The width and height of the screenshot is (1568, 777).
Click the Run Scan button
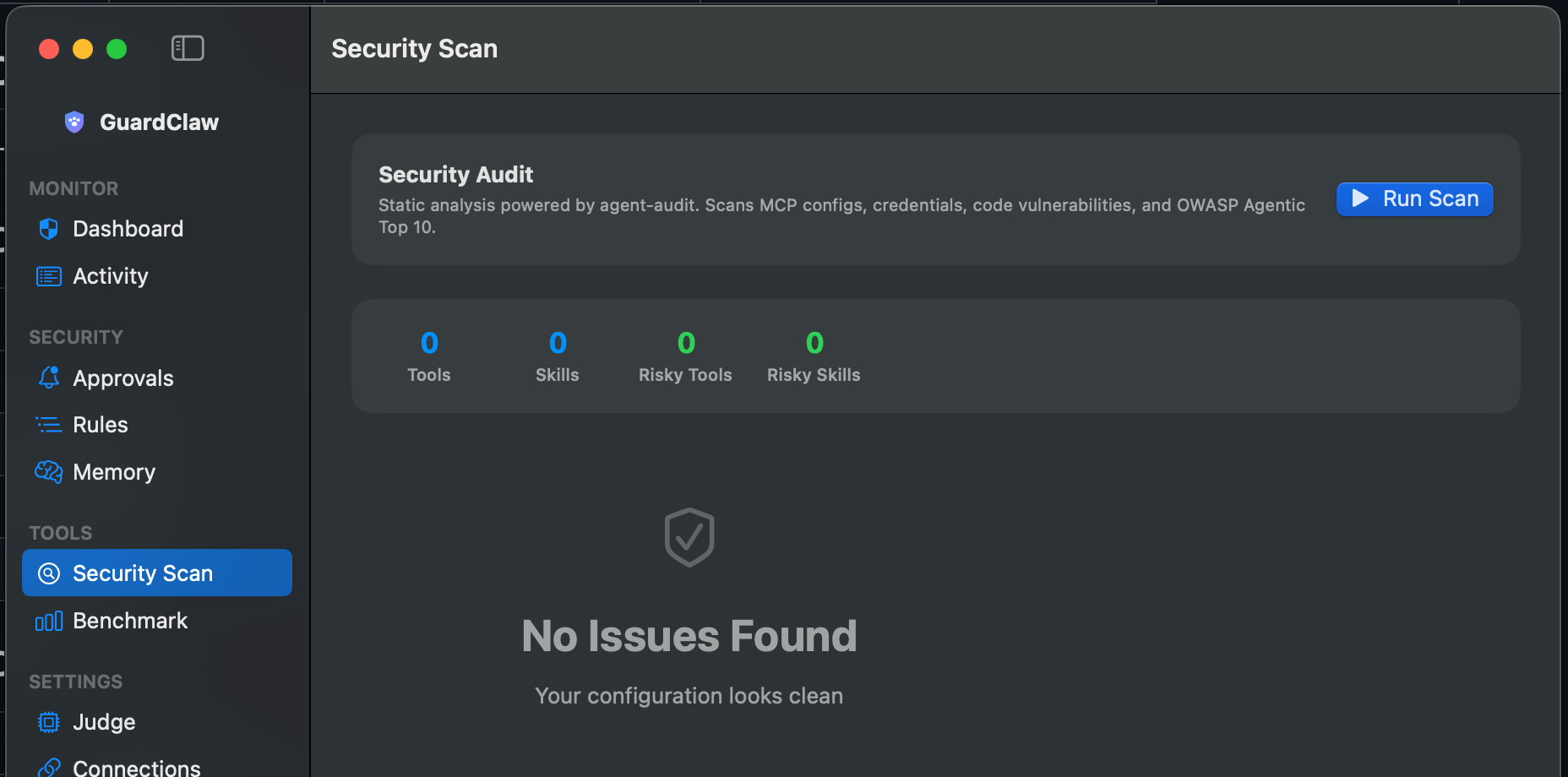pyautogui.click(x=1413, y=198)
